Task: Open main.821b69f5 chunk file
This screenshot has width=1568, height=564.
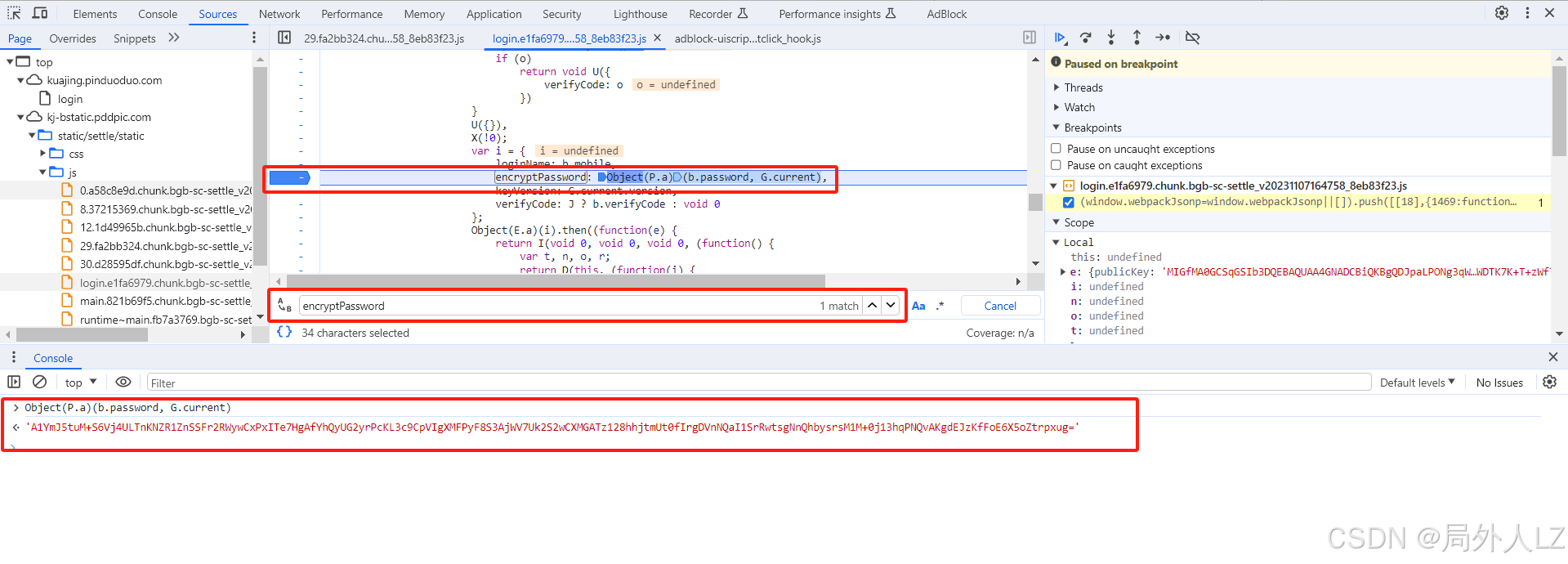Action: [x=165, y=301]
